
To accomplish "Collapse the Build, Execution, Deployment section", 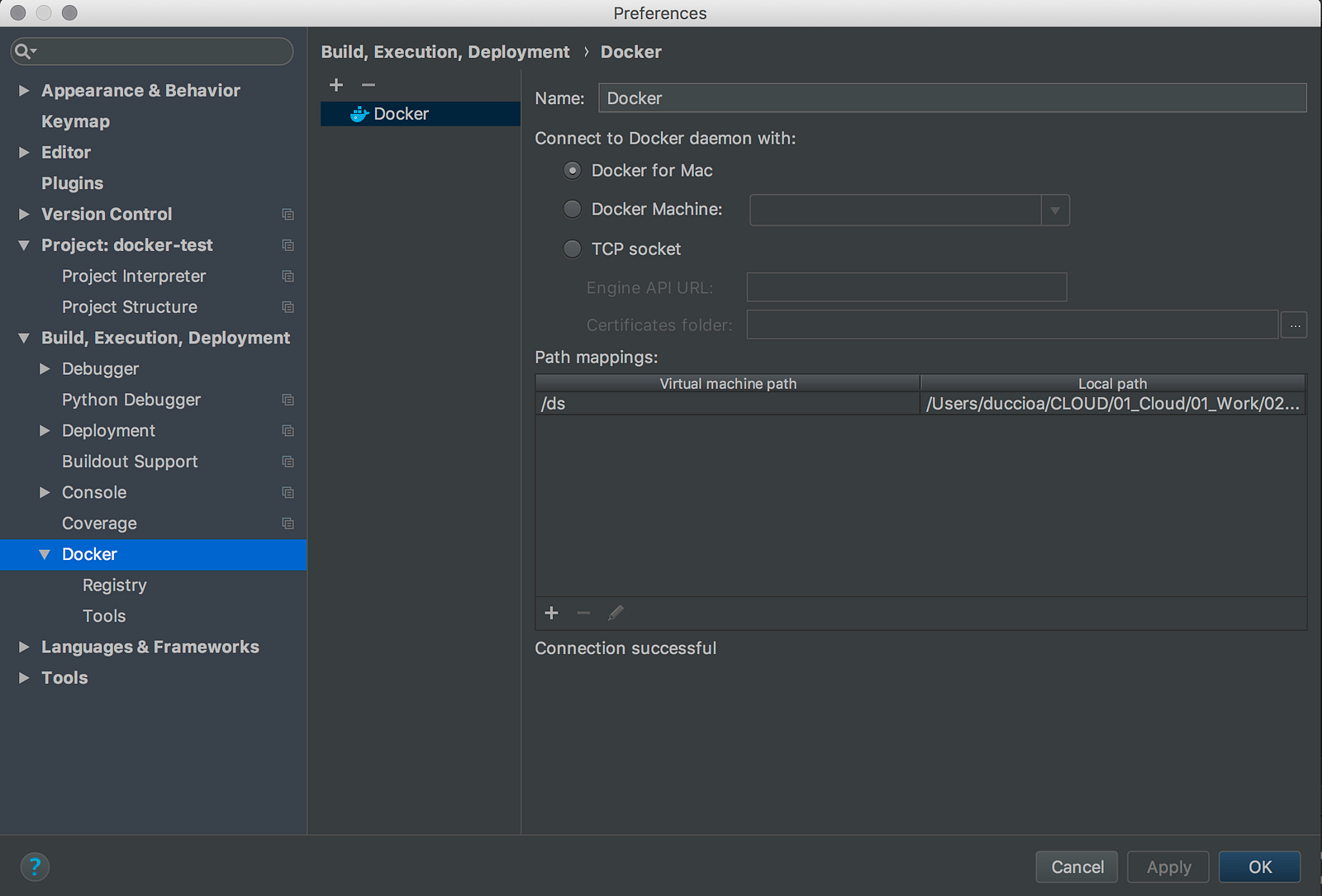I will click(x=24, y=338).
